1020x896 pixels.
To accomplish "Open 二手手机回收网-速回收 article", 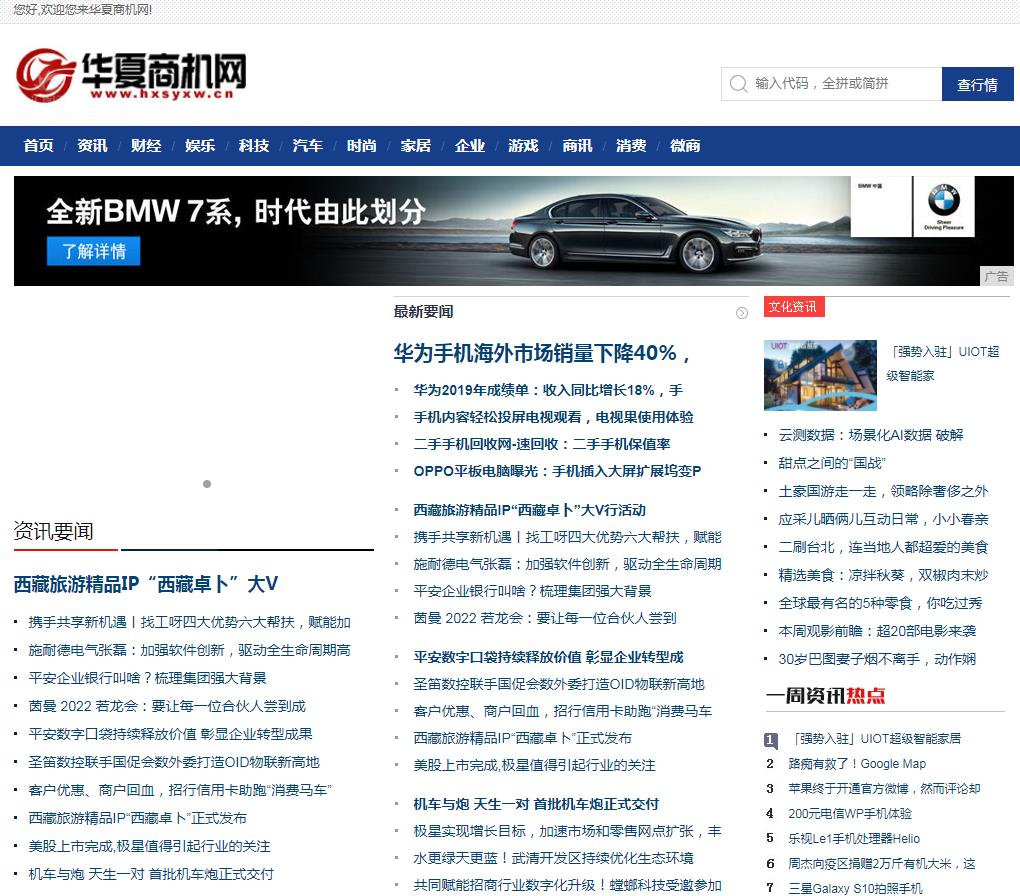I will click(x=542, y=444).
